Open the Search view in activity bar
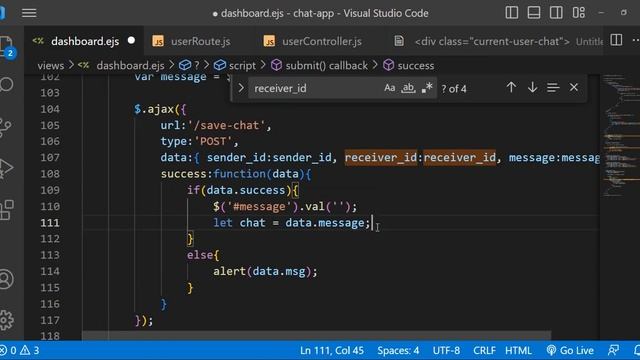 coord(7,84)
